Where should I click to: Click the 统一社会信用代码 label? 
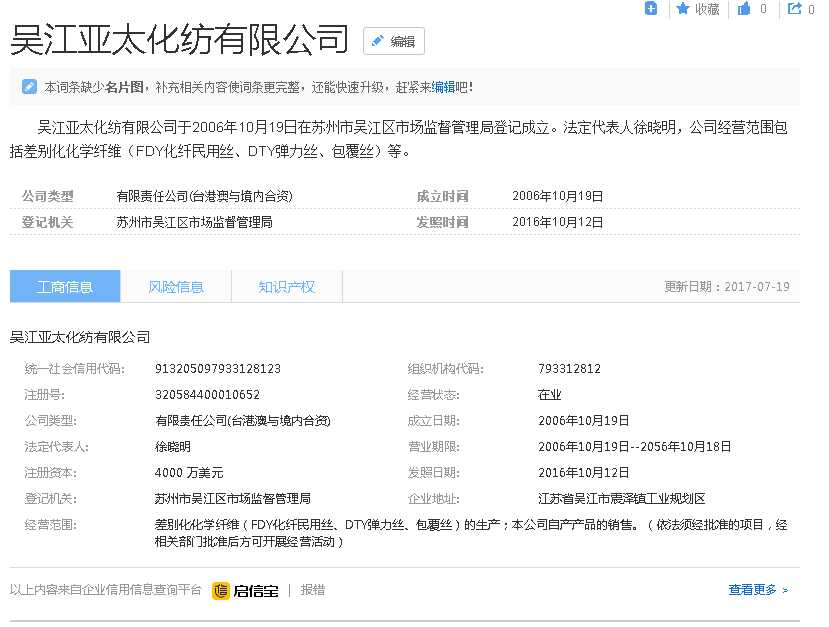75,368
